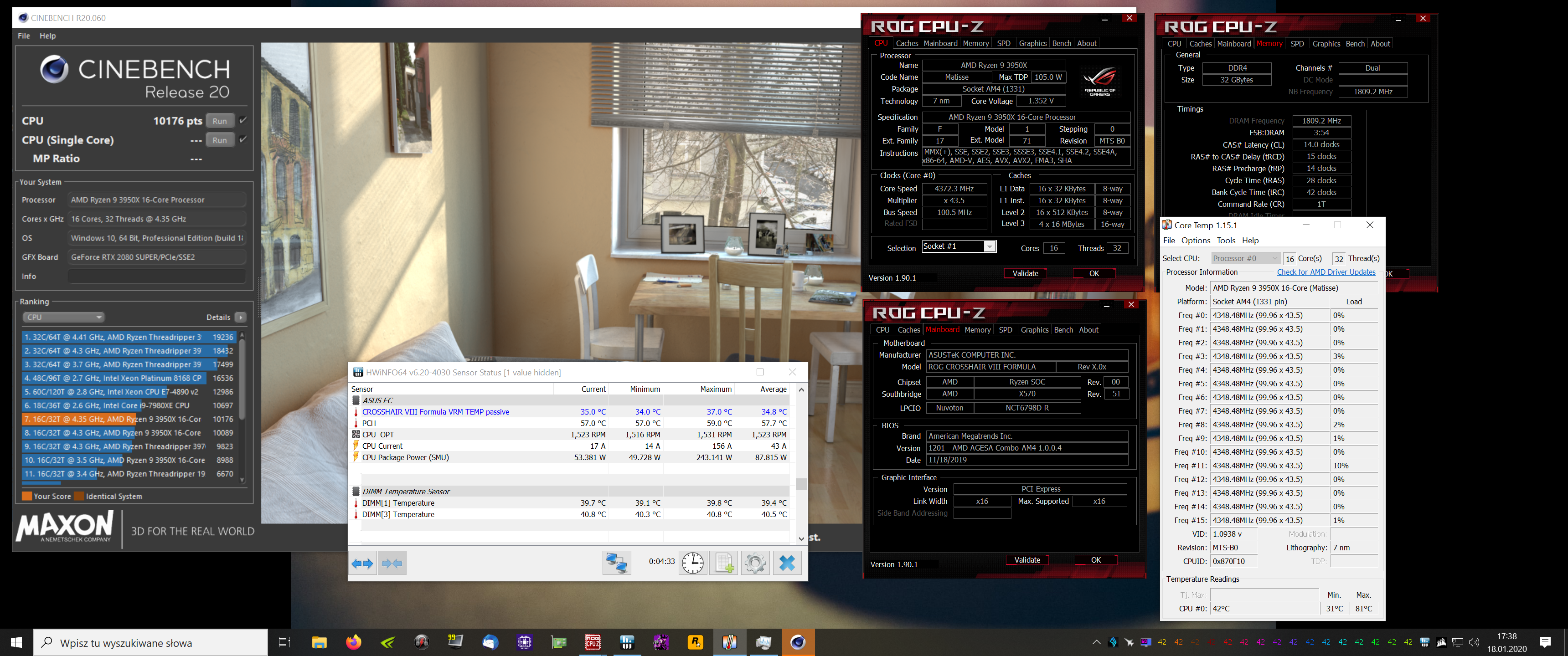Toggle the CPU test checkbox in Cinebench
Image resolution: width=1568 pixels, height=656 pixels.
tap(243, 120)
